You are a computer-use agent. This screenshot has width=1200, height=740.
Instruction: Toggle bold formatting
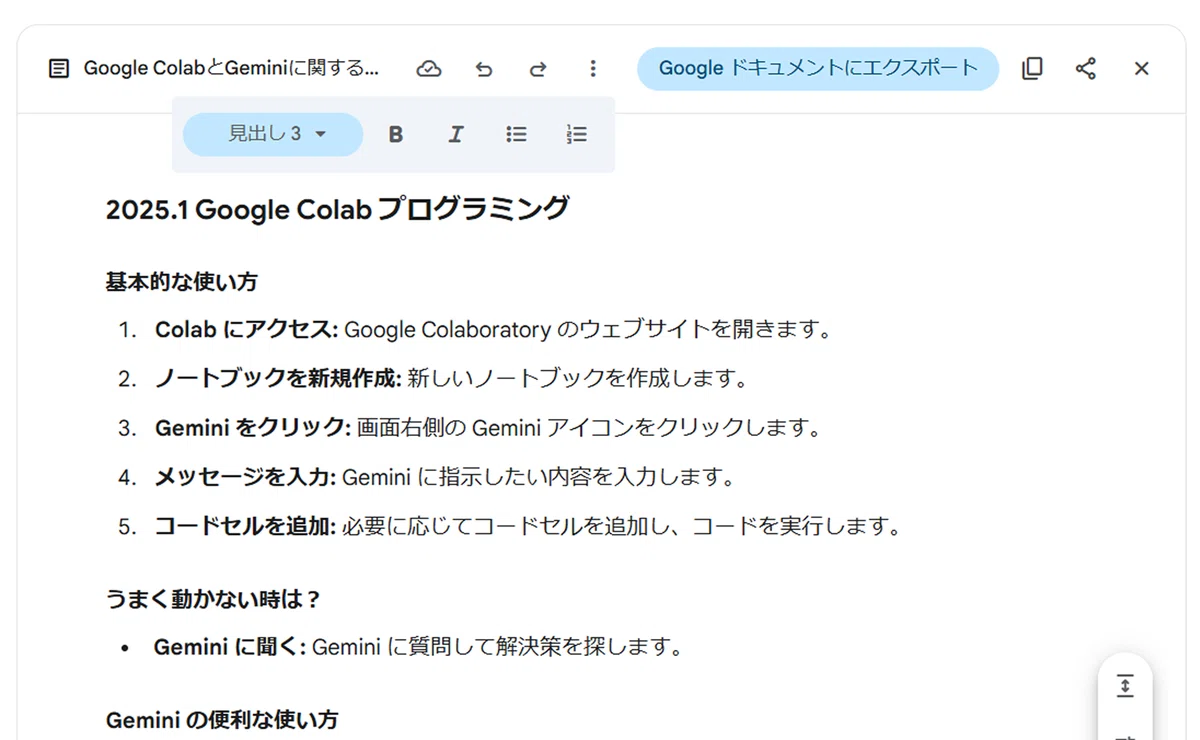pyautogui.click(x=396, y=134)
